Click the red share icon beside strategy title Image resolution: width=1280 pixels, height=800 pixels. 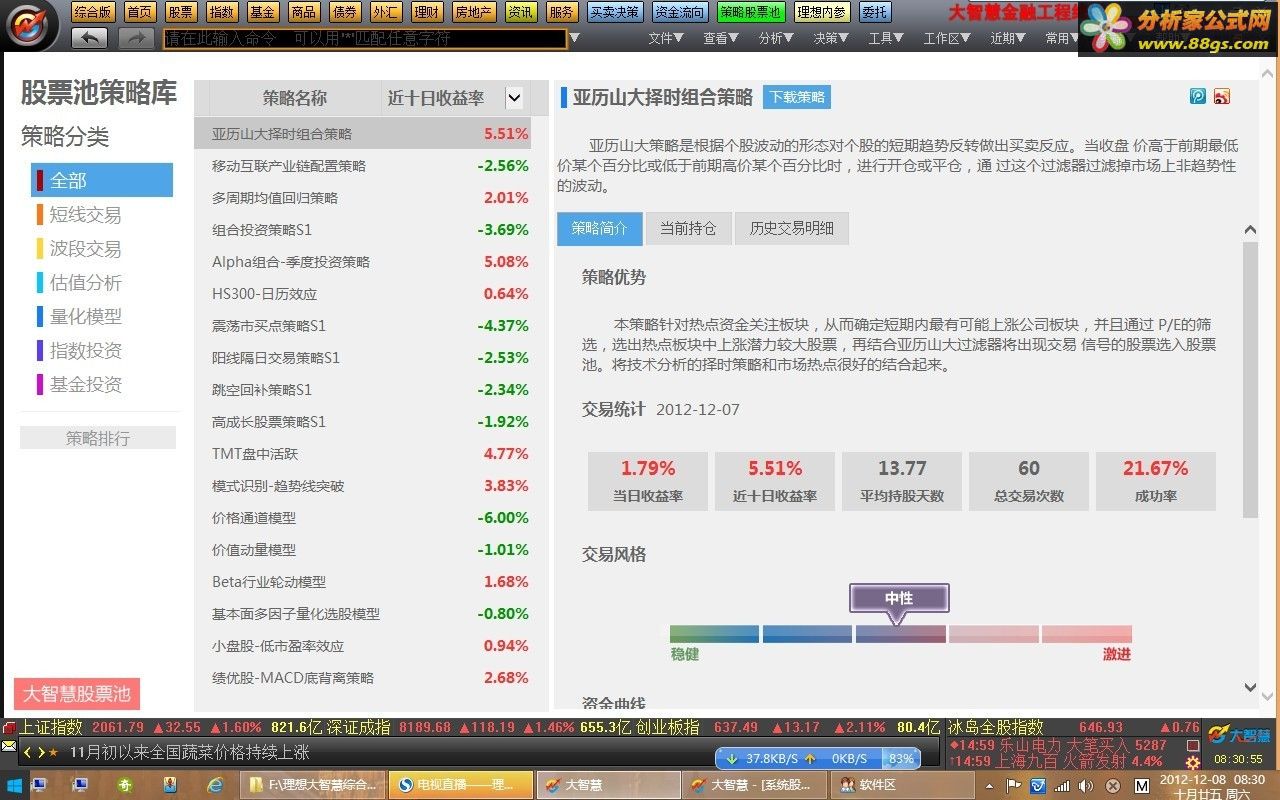coord(1221,96)
